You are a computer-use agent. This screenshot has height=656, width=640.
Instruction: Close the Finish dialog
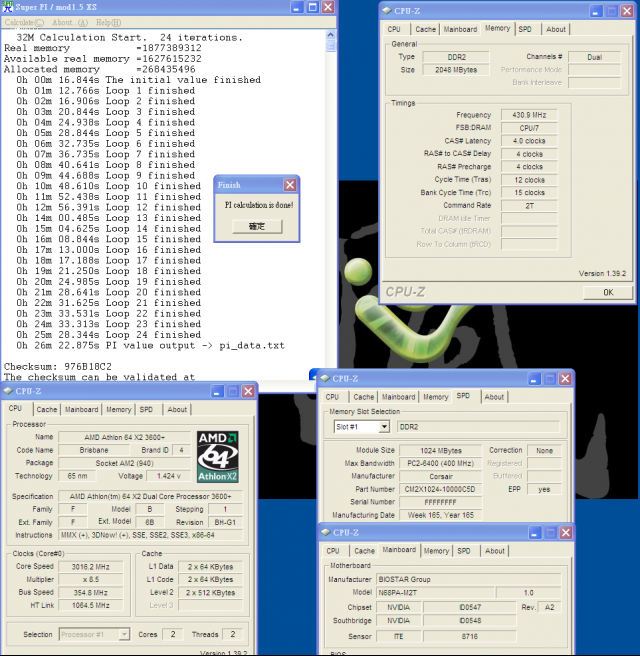click(x=290, y=185)
